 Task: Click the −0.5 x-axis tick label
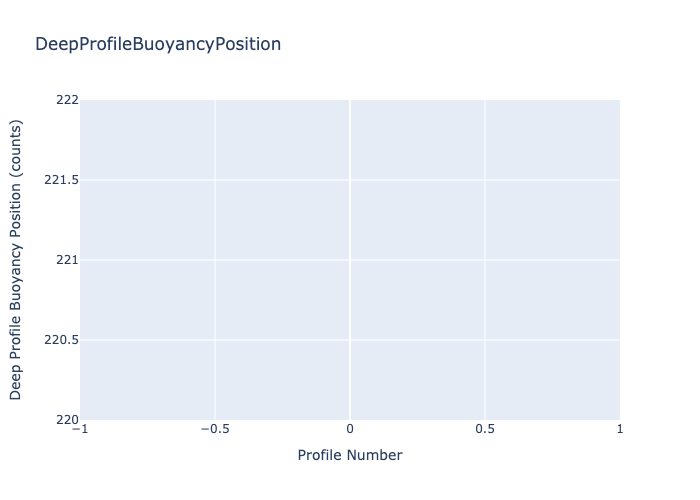tap(214, 429)
